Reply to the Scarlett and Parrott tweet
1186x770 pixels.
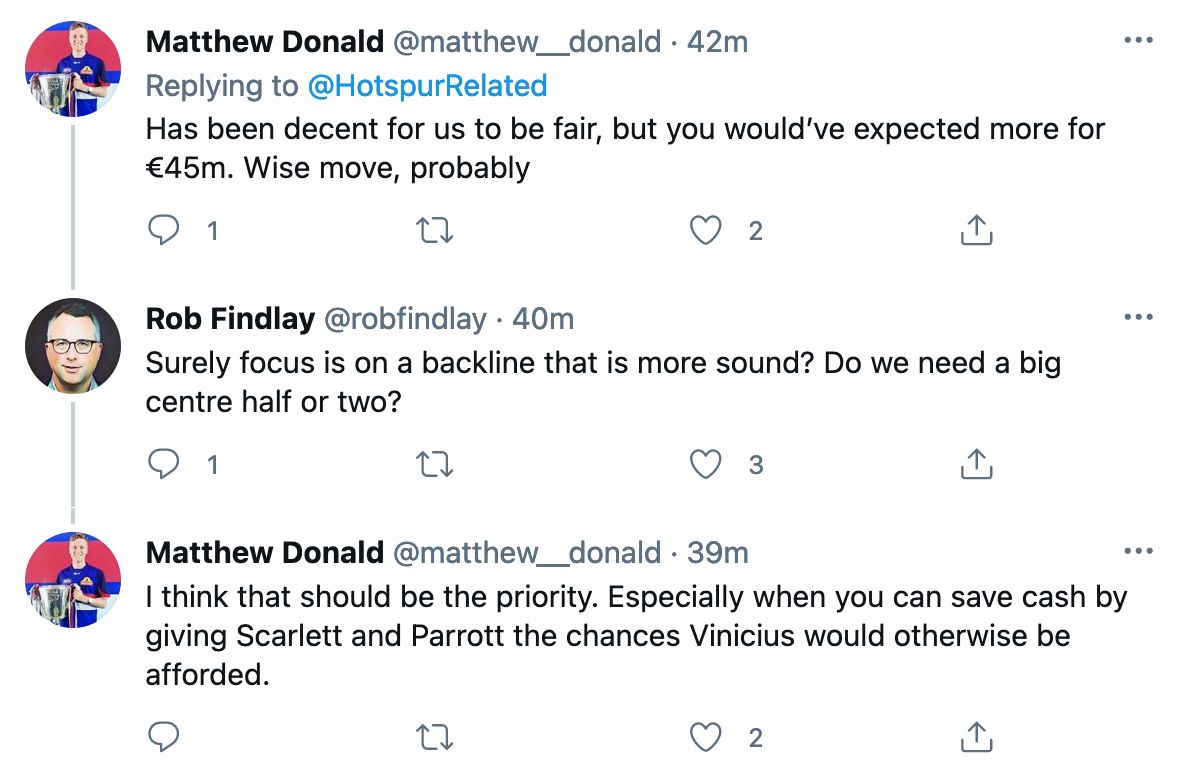pos(163,737)
